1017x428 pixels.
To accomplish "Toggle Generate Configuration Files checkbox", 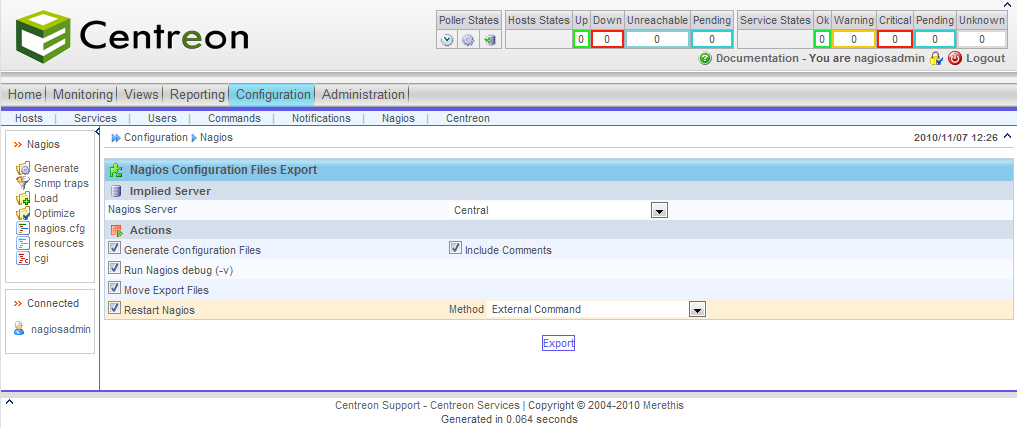I will tap(114, 248).
